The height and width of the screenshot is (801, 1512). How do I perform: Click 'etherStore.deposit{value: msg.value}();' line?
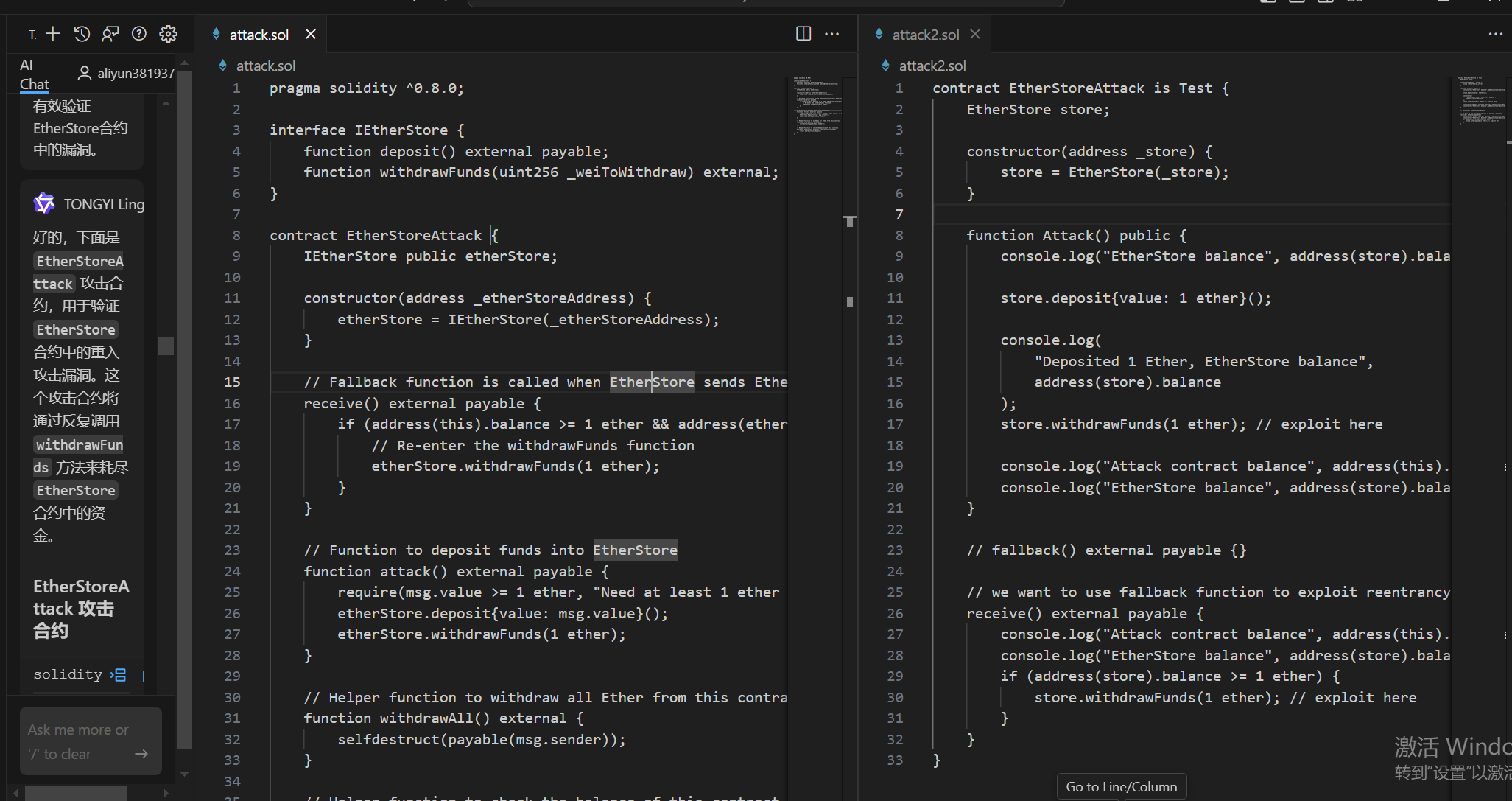click(x=503, y=613)
